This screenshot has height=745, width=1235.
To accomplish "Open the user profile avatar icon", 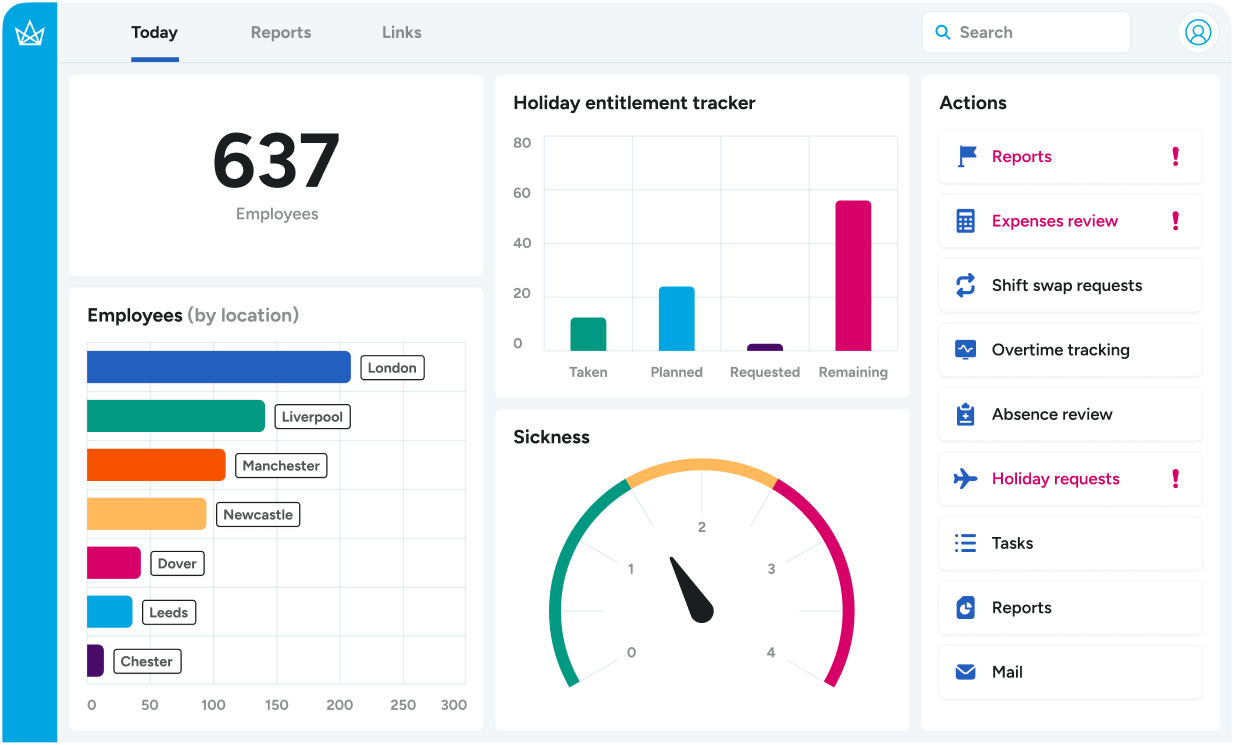I will click(1197, 32).
